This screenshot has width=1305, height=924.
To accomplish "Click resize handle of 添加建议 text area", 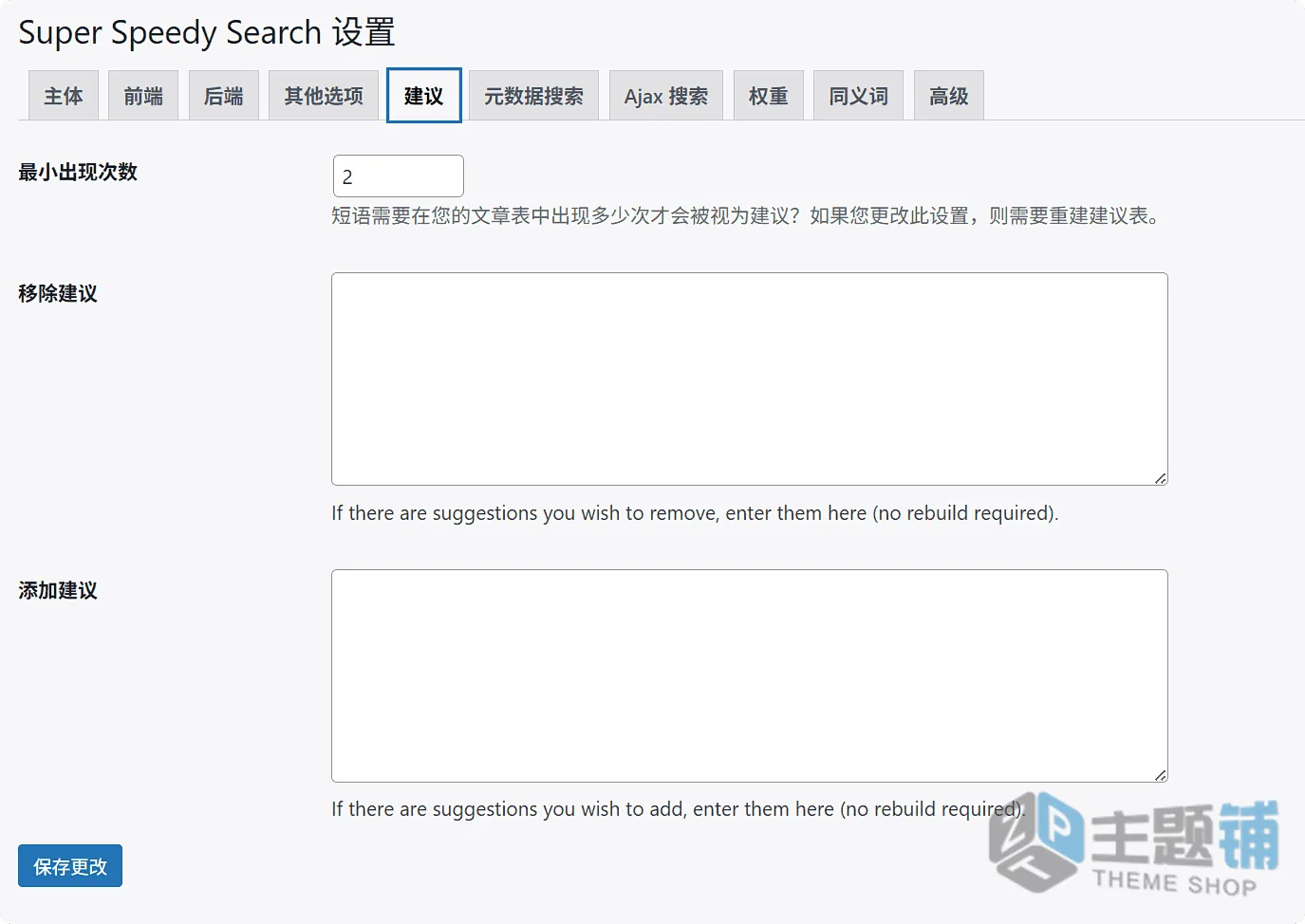I will (1161, 775).
